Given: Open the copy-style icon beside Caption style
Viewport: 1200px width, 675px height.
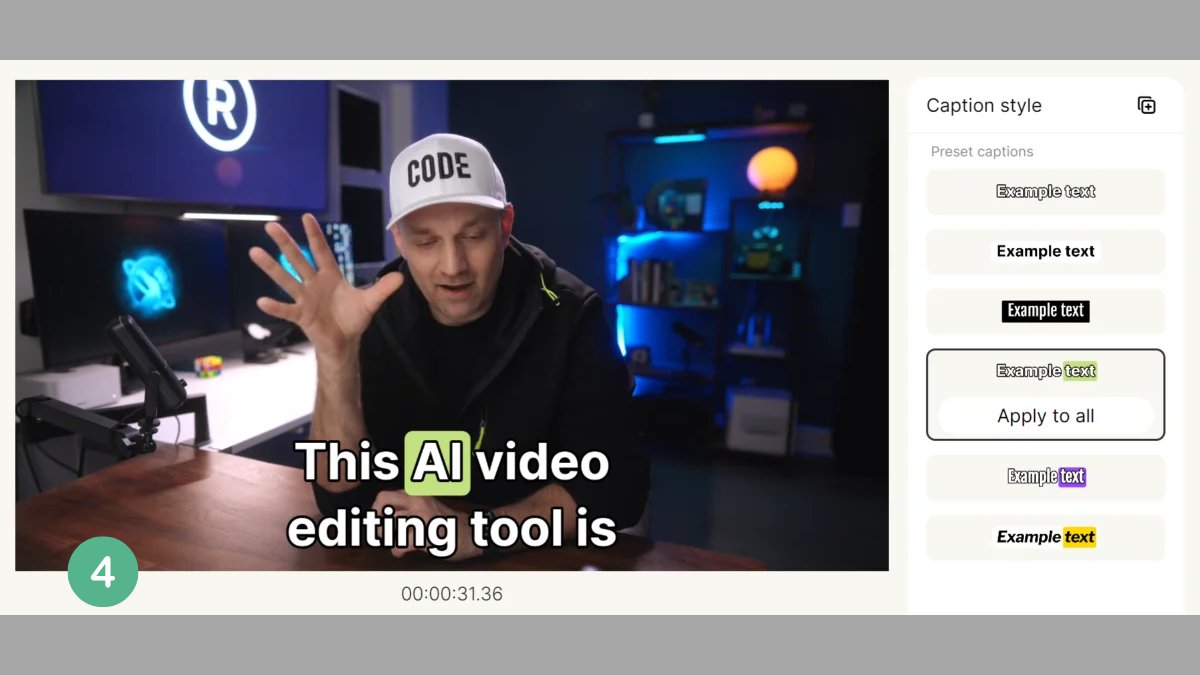Looking at the screenshot, I should coord(1146,105).
